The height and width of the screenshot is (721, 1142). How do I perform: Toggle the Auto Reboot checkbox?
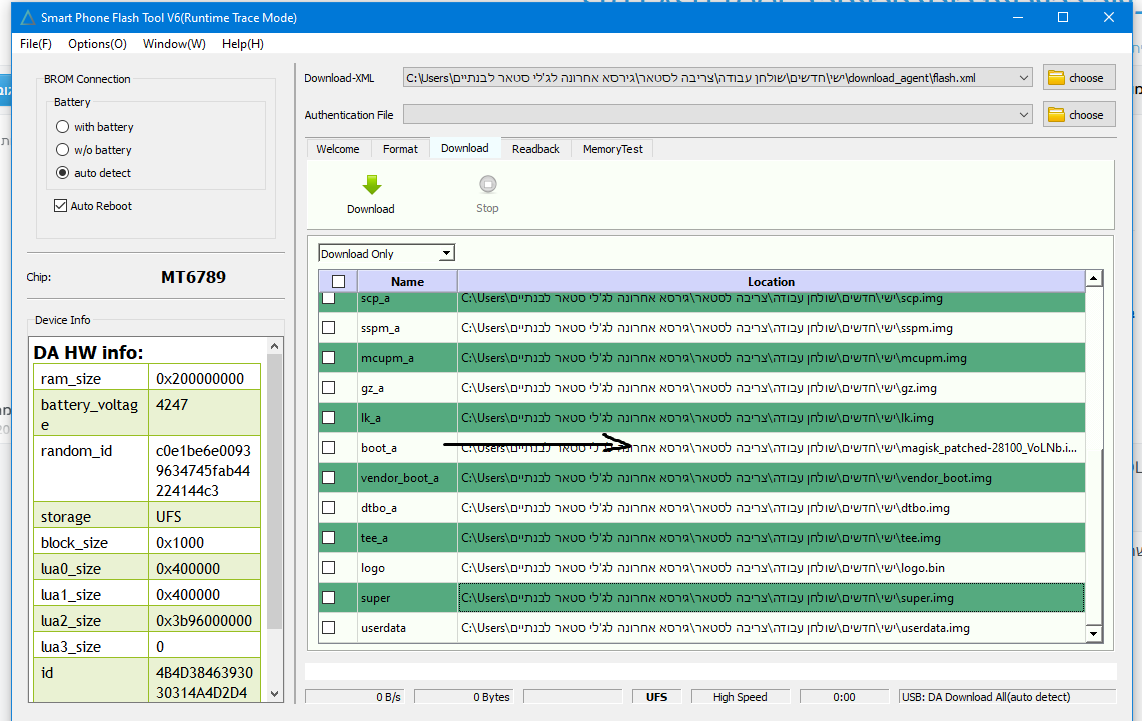pos(60,206)
